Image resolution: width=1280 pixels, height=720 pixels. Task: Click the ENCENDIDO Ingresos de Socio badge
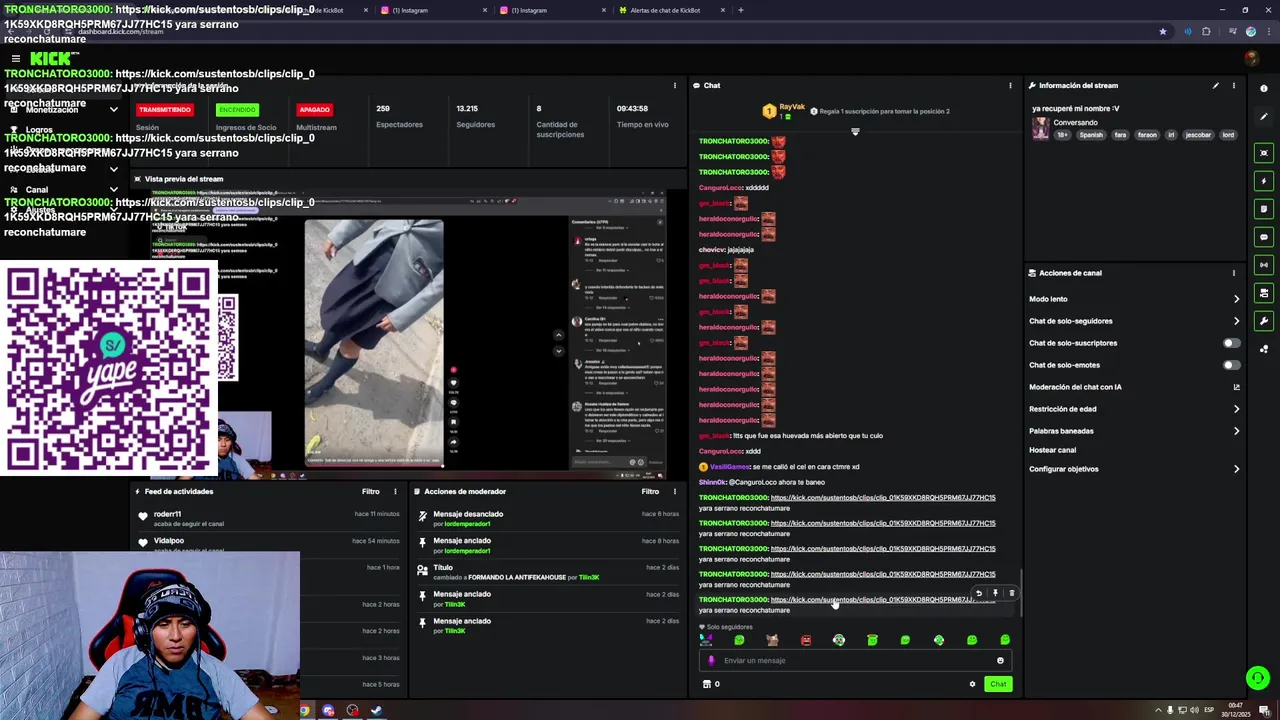238,110
